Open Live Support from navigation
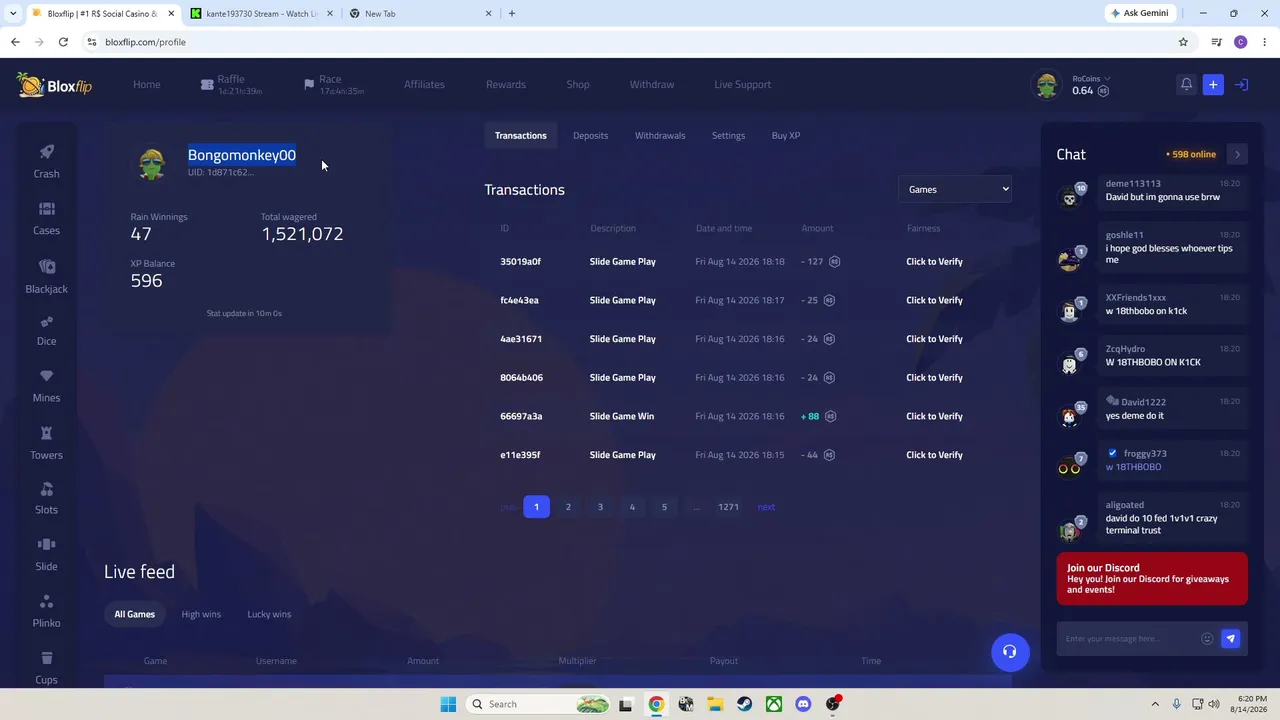Viewport: 1280px width, 720px height. 743,85
